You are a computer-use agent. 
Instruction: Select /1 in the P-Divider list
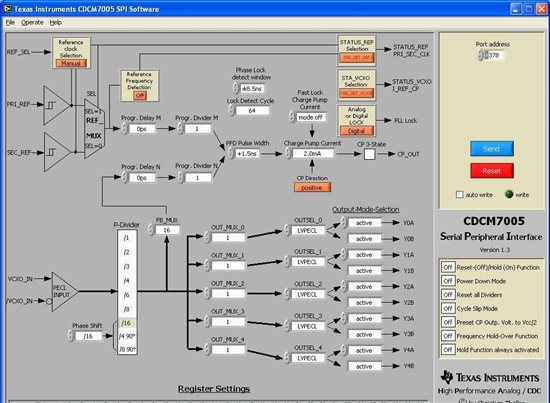127,238
